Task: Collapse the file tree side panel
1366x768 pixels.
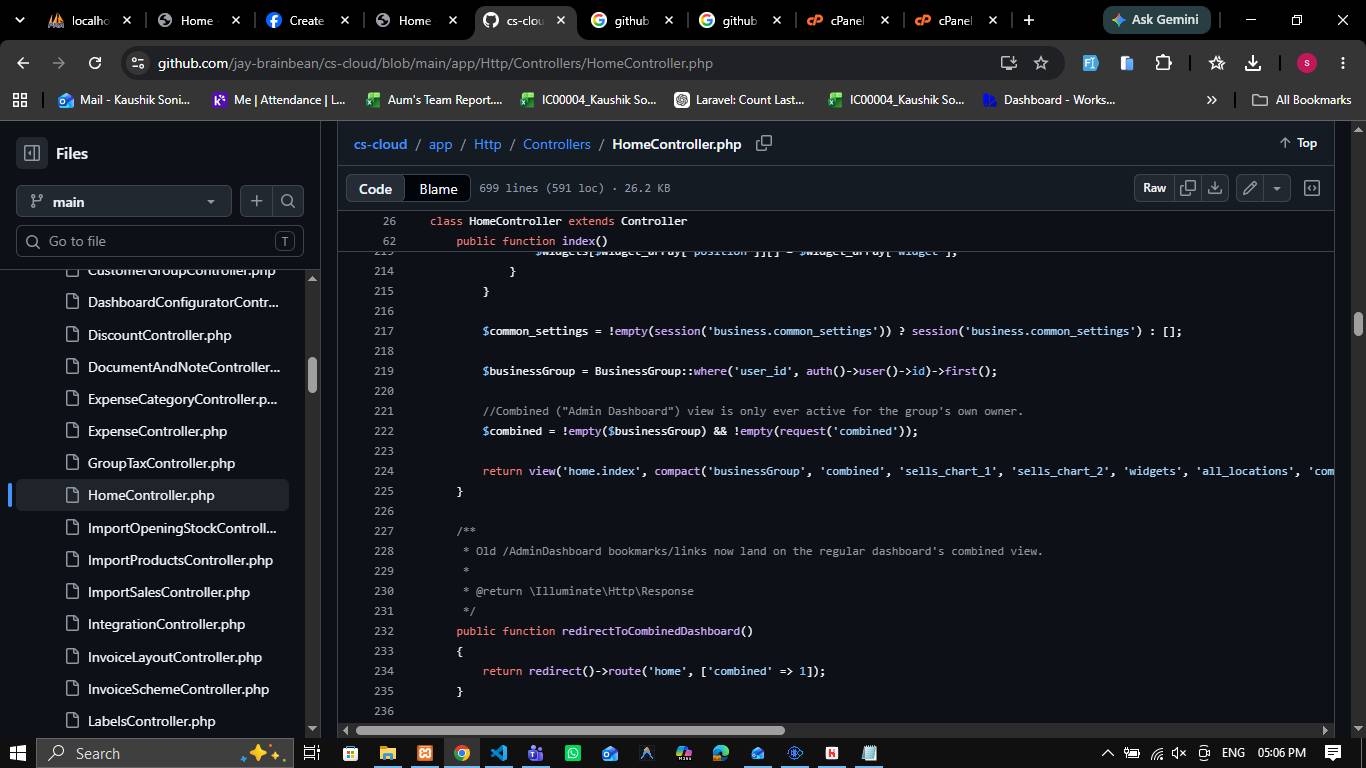Action: point(32,153)
